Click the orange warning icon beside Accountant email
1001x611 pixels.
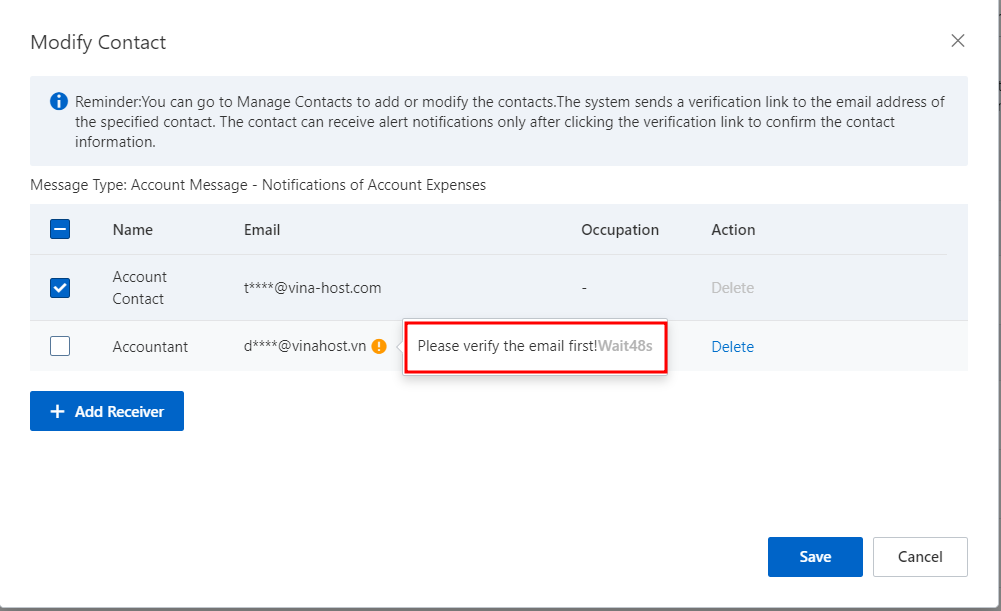[379, 347]
